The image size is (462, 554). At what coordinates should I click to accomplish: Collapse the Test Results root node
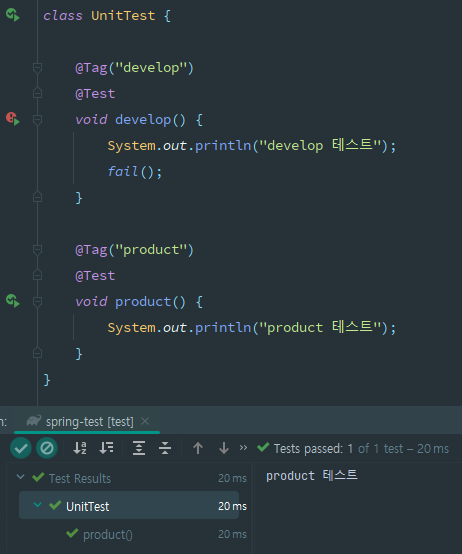[x=20, y=477]
